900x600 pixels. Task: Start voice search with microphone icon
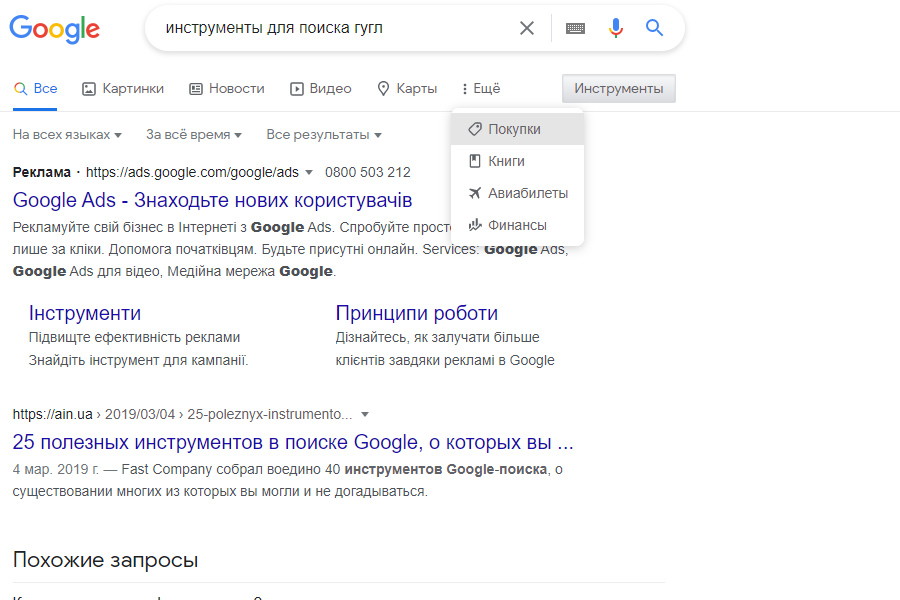pyautogui.click(x=616, y=28)
